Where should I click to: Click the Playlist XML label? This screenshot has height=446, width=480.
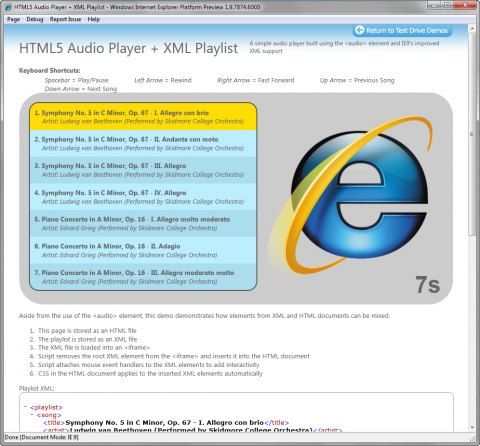tap(36, 388)
